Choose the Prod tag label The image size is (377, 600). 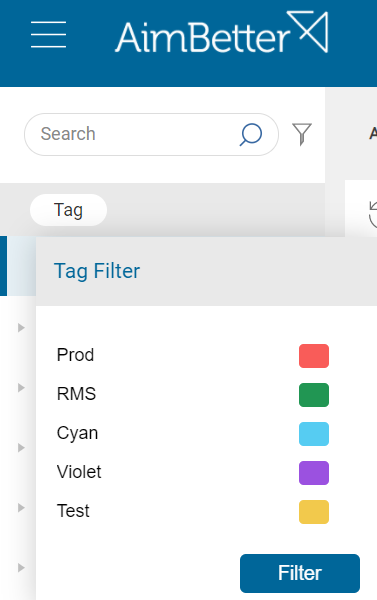coord(75,355)
